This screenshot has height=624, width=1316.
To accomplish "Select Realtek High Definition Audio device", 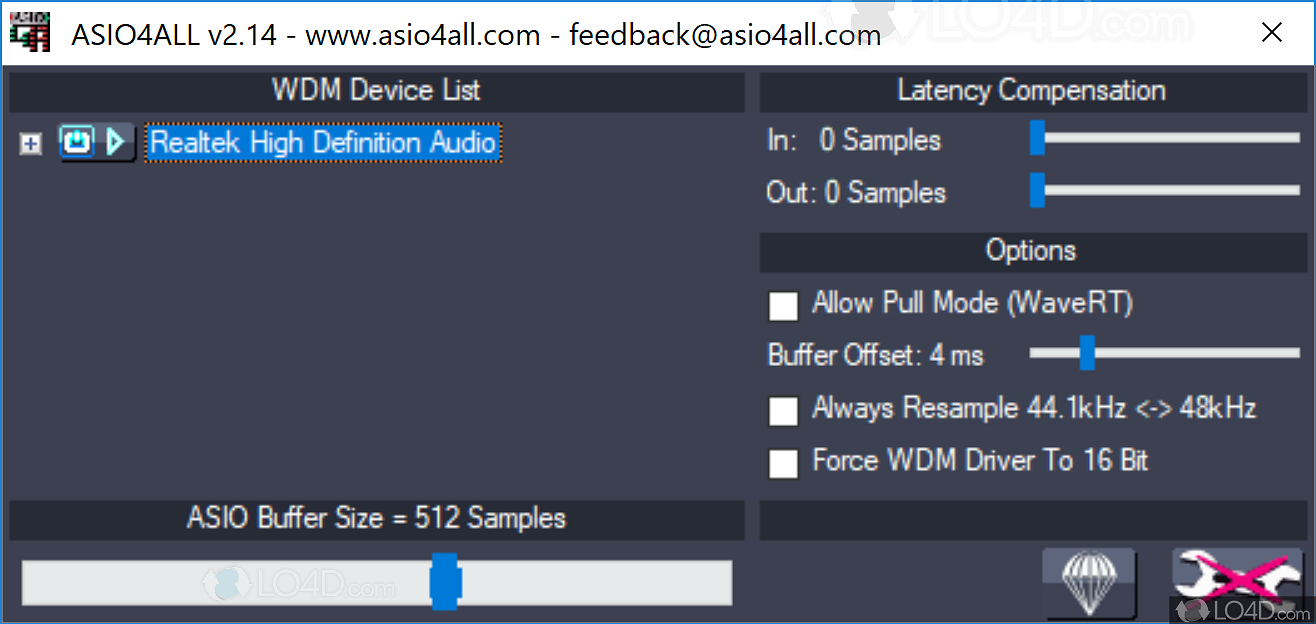I will pyautogui.click(x=323, y=143).
